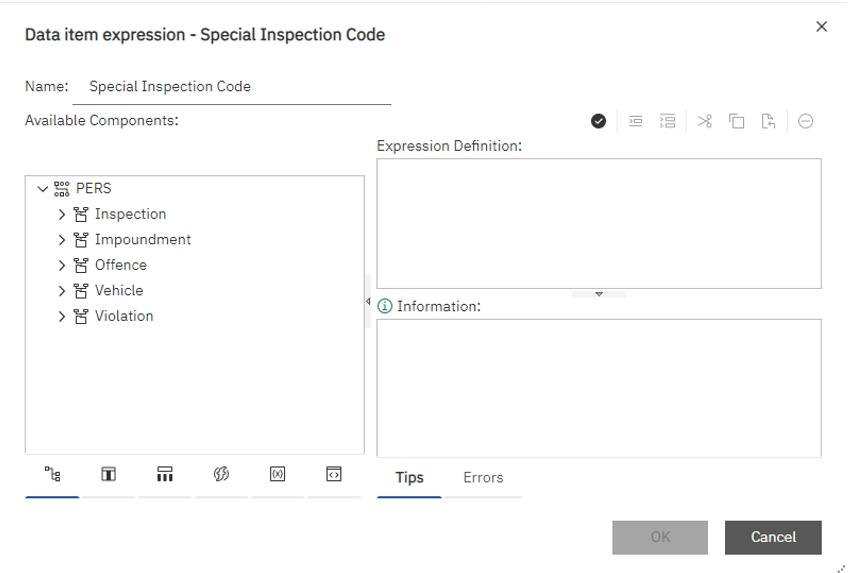Viewport: 850px width, 573px height.
Task: Select the Tips tab
Action: click(409, 478)
